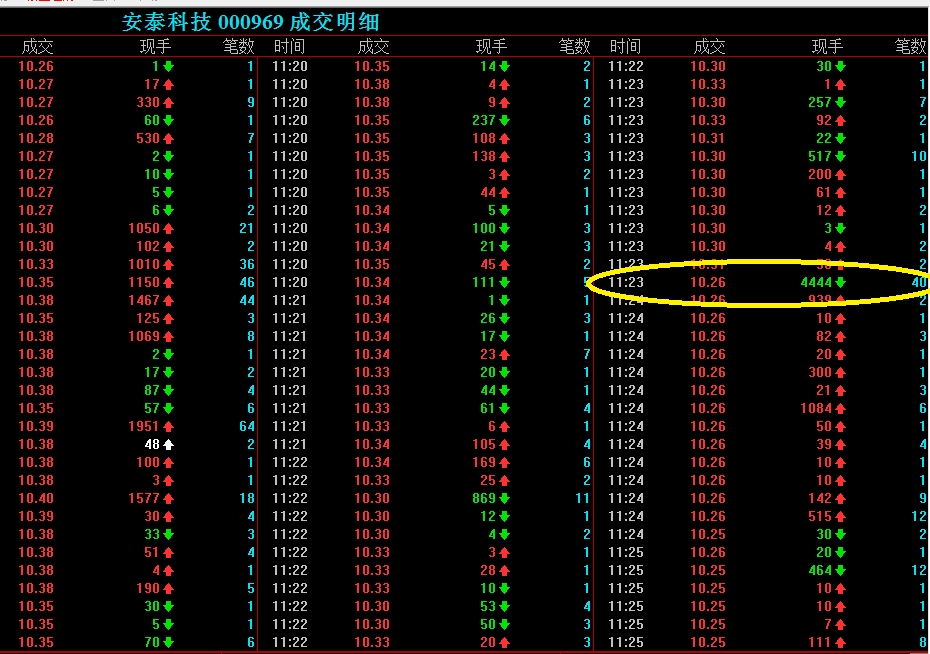
Task: Select trade count 46 beside volume 1150
Action: coord(247,282)
